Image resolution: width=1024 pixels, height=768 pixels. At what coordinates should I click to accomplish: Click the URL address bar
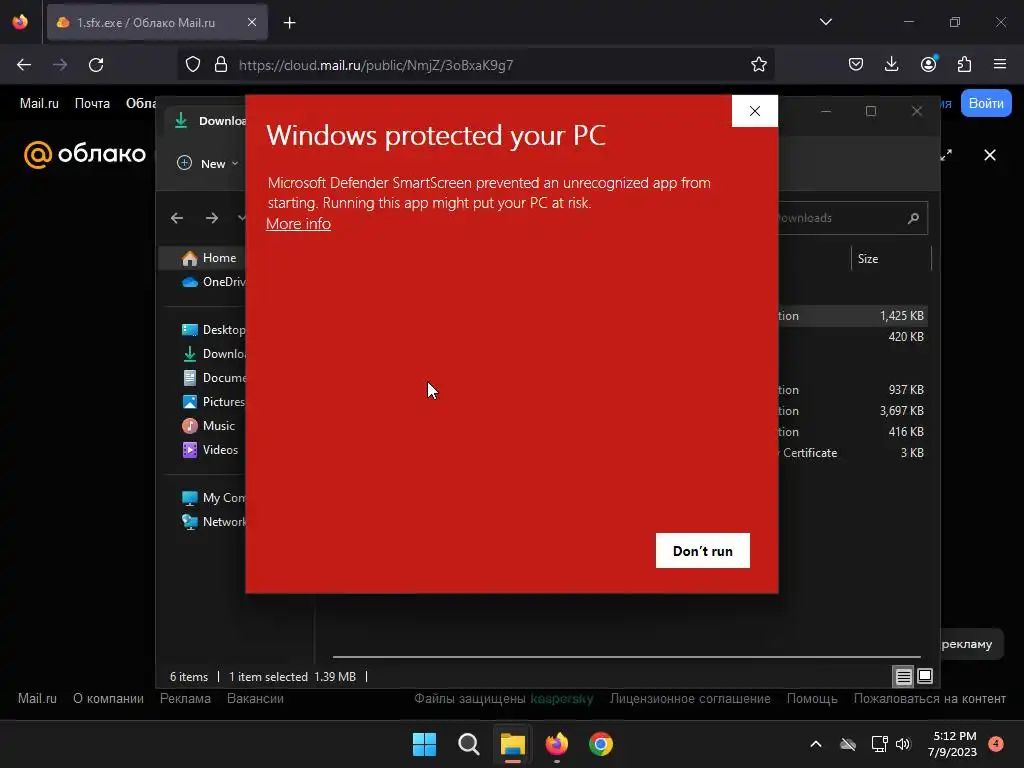(475, 65)
